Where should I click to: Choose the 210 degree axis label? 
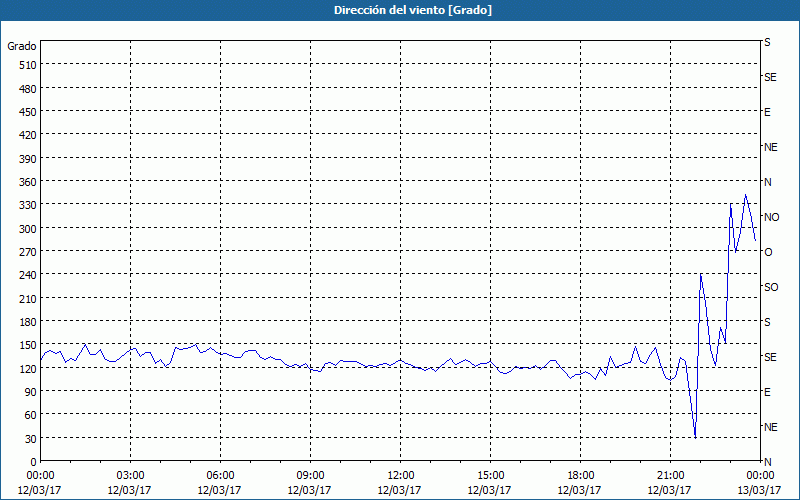point(28,298)
